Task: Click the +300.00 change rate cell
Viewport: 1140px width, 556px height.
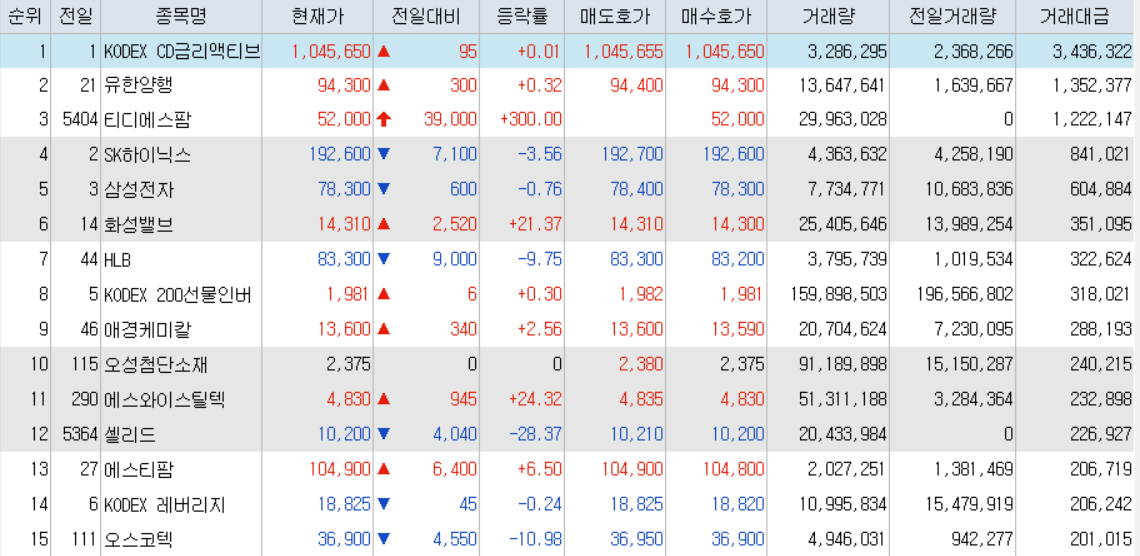Action: (x=531, y=121)
